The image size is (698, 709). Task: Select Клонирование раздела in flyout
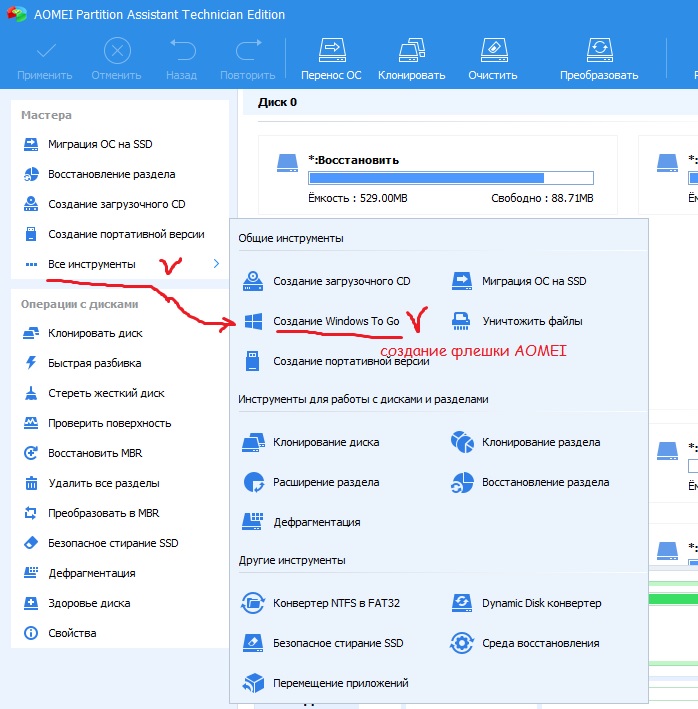click(x=541, y=442)
